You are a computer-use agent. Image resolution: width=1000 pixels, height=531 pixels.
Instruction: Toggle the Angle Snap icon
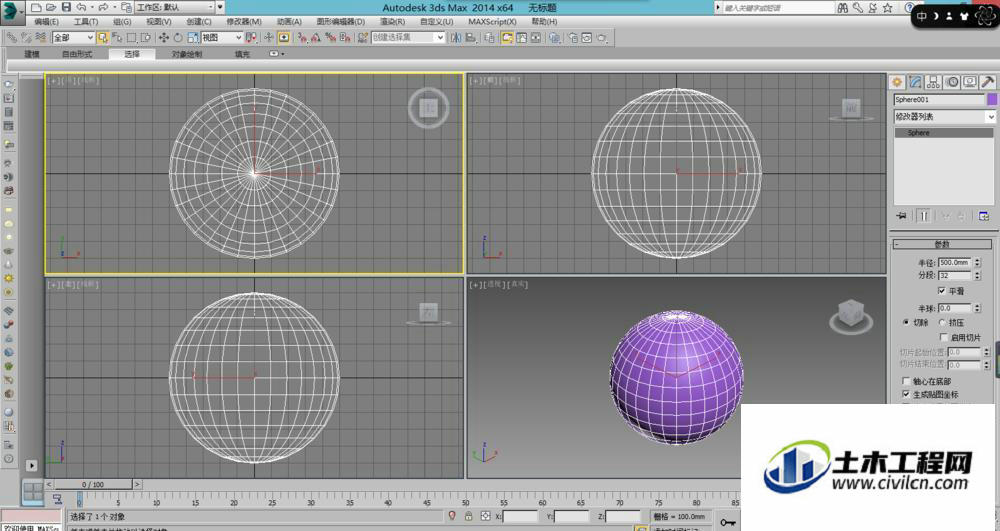(x=315, y=38)
